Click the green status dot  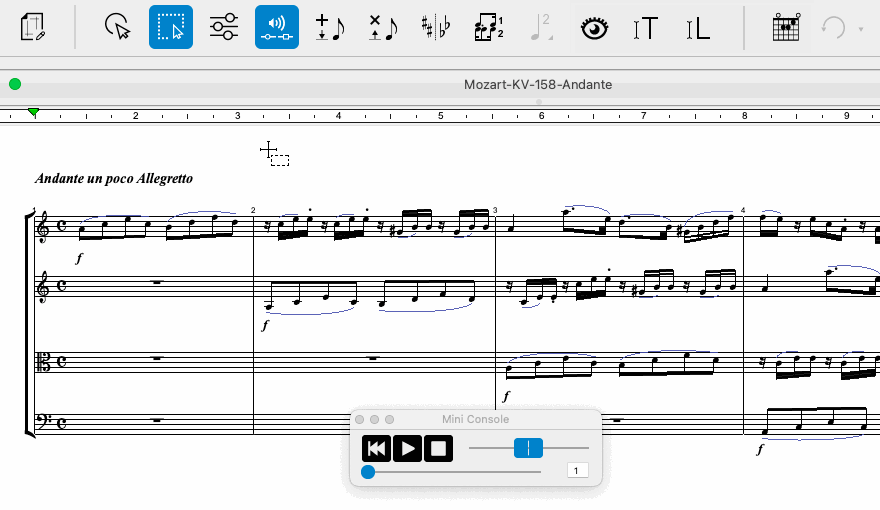(x=15, y=84)
